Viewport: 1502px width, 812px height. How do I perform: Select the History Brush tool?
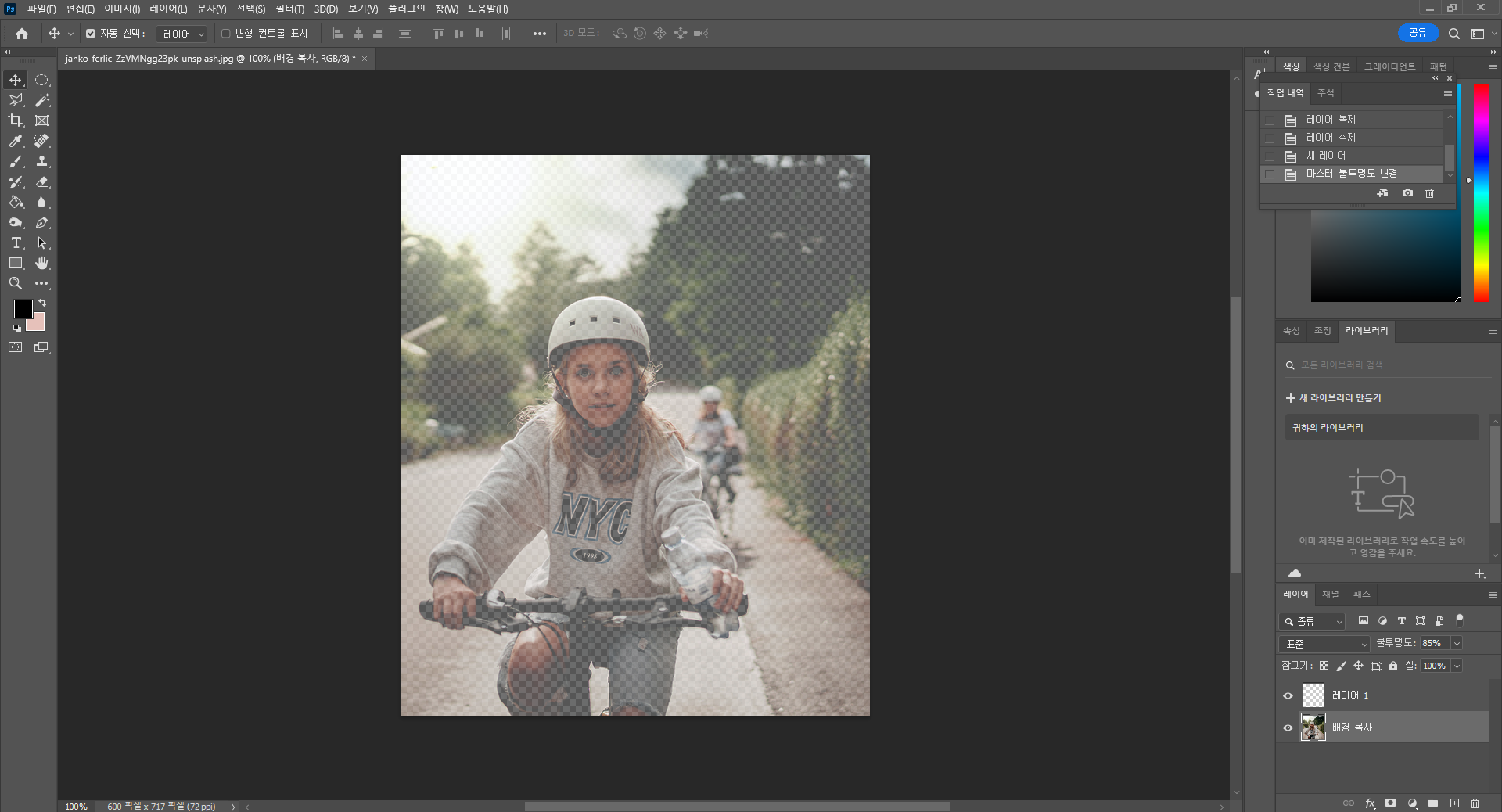(16, 181)
